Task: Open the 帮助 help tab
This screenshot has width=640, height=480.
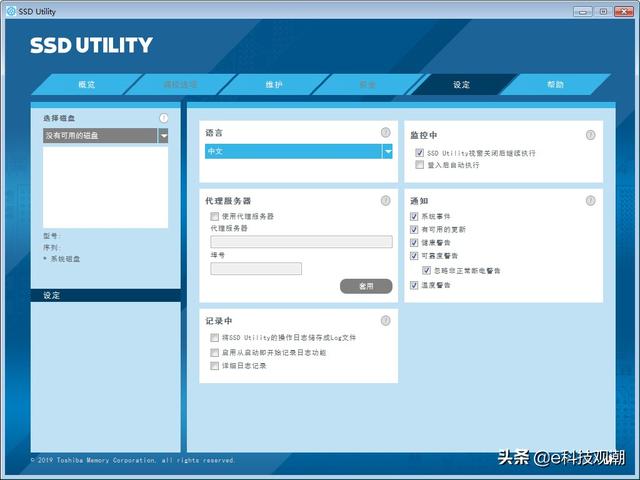Action: tap(555, 84)
